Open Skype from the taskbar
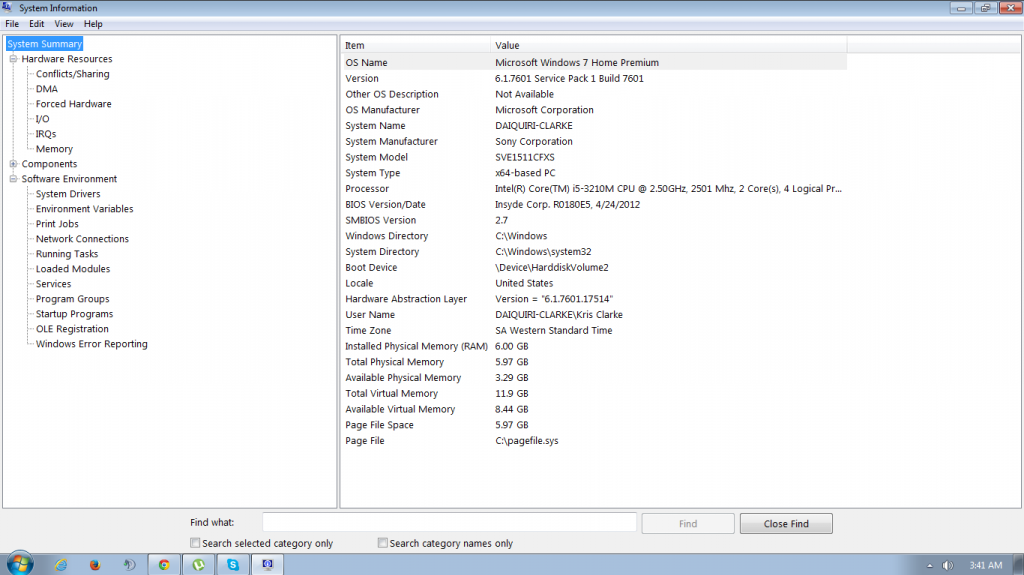1024x575 pixels. 233,565
